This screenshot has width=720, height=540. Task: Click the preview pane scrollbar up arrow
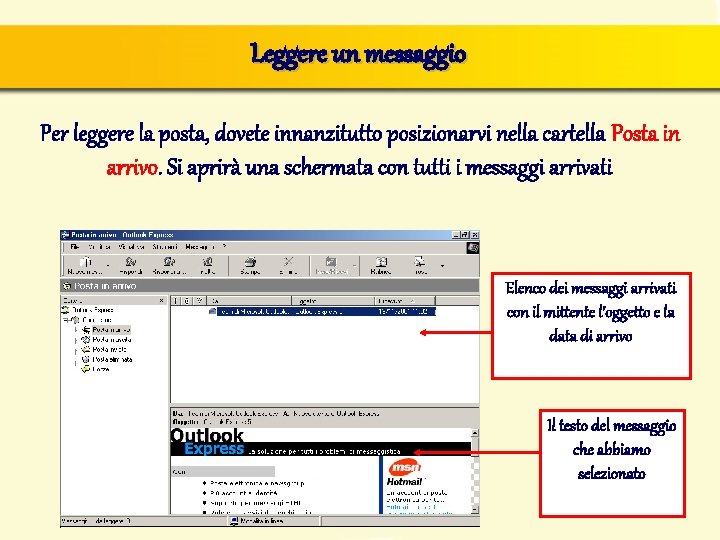pyautogui.click(x=475, y=433)
